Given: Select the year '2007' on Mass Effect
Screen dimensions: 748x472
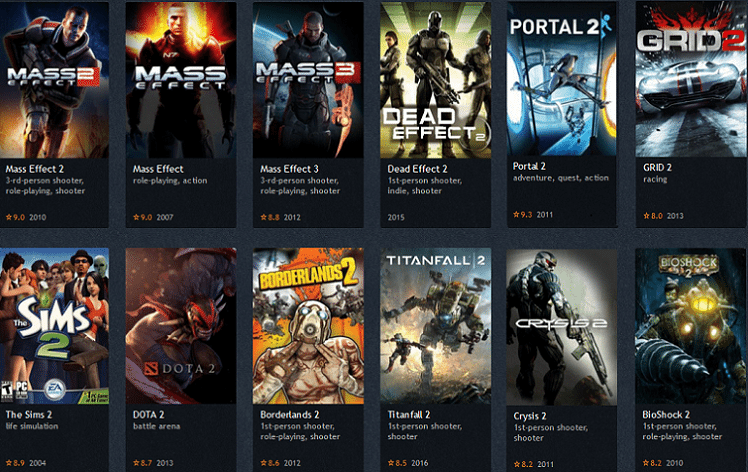Looking at the screenshot, I should pyautogui.click(x=165, y=217).
